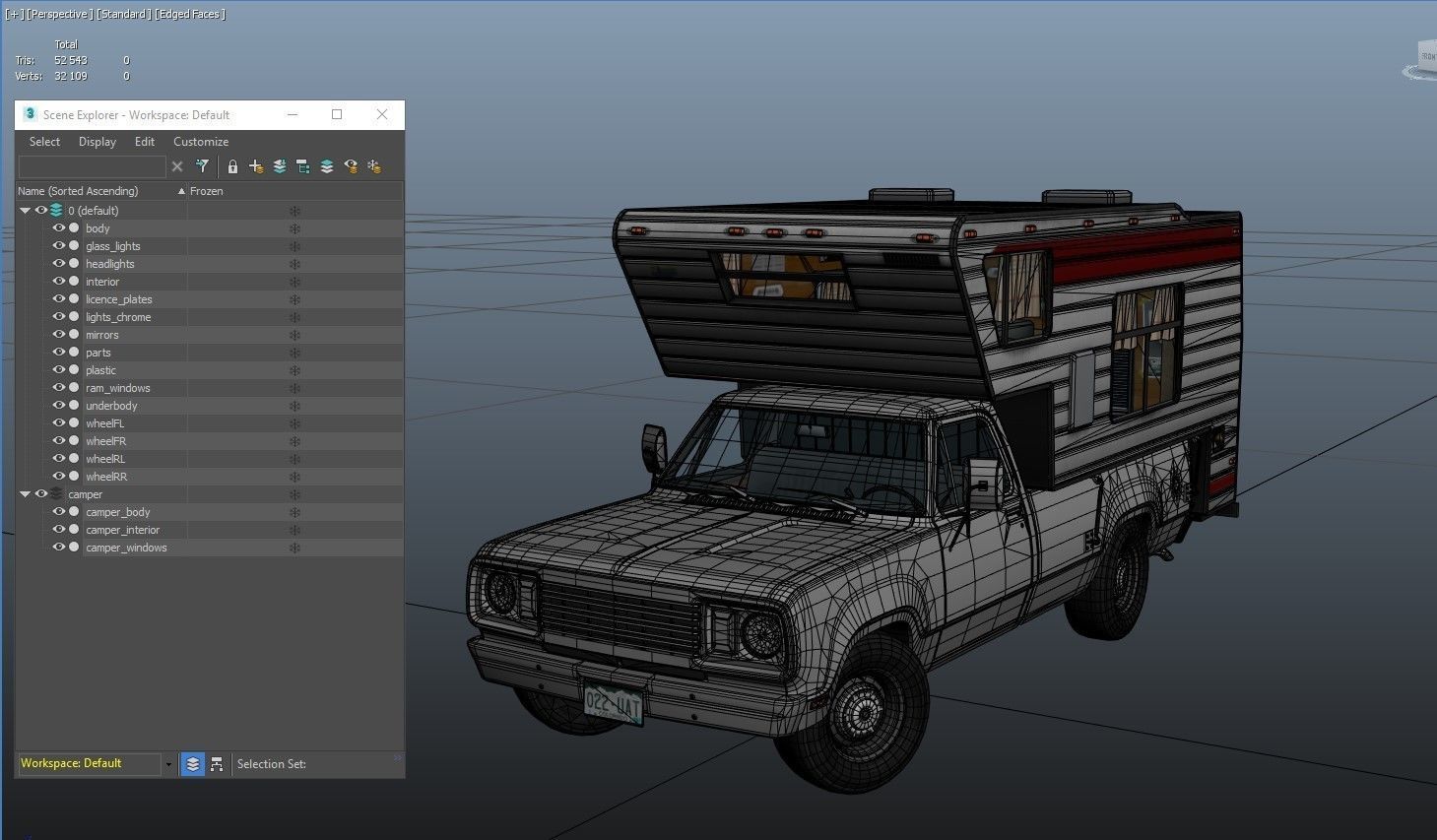The image size is (1437, 840).
Task: Switch to Sort by Layer mode button
Action: [x=193, y=764]
